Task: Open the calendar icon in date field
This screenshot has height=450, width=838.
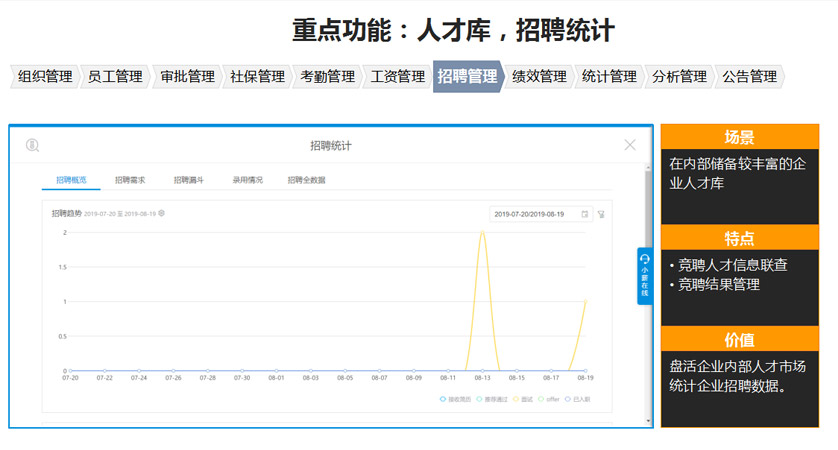Action: pos(585,214)
